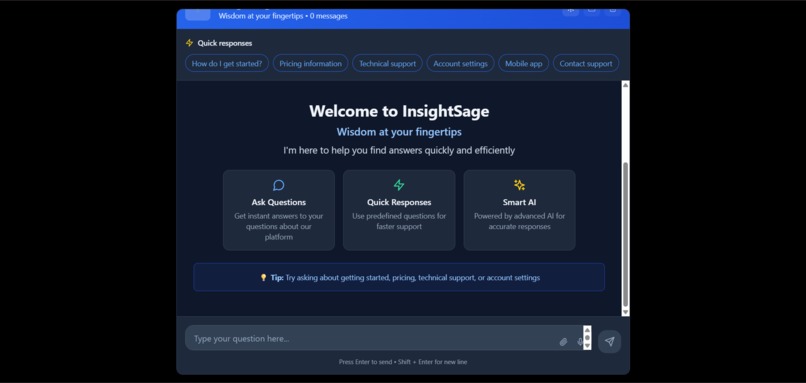Click the 'Press Enter to send' hint text
Image resolution: width=806 pixels, height=383 pixels.
[x=403, y=362]
